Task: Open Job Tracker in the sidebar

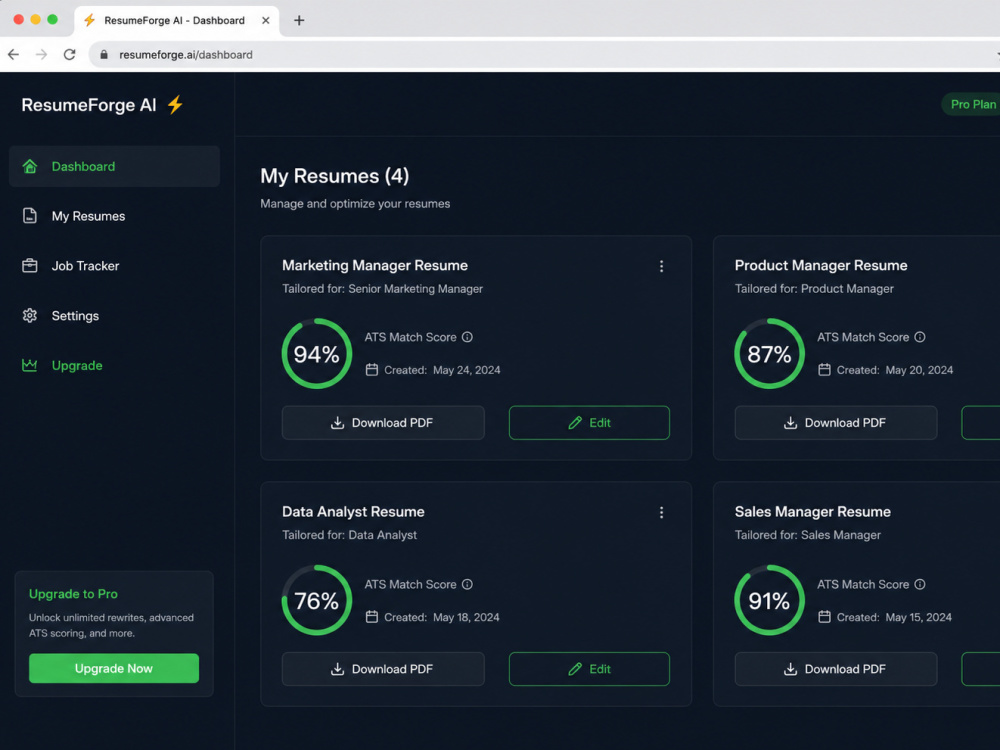Action: (115, 266)
